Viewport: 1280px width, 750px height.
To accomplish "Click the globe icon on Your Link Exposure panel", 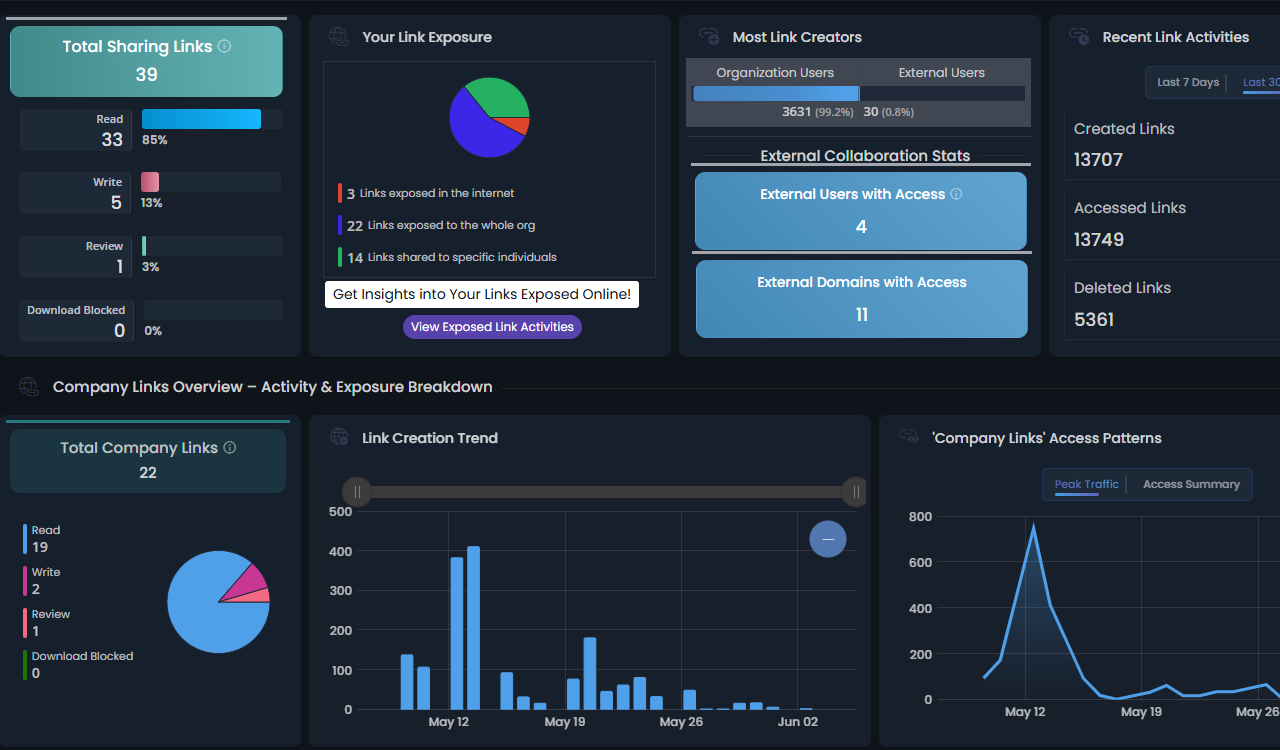I will tap(338, 36).
